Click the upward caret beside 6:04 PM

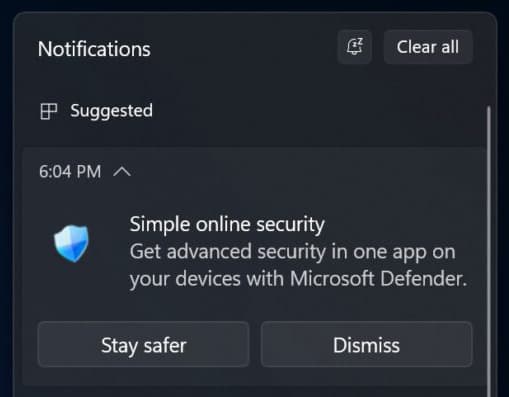pos(122,172)
